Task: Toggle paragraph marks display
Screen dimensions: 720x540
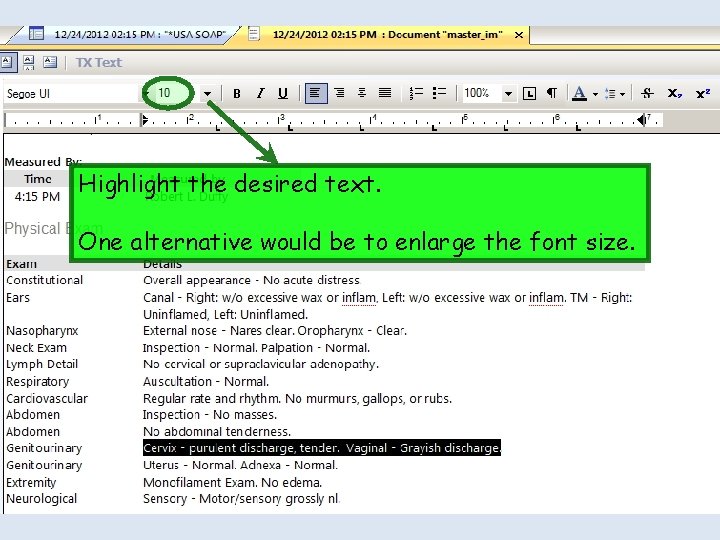Action: click(551, 94)
